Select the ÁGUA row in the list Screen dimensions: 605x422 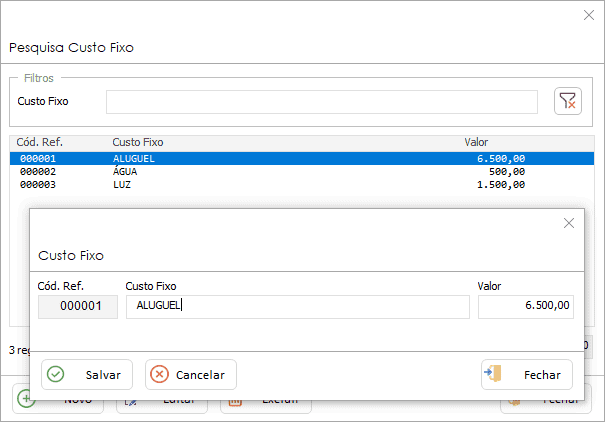tap(302, 172)
